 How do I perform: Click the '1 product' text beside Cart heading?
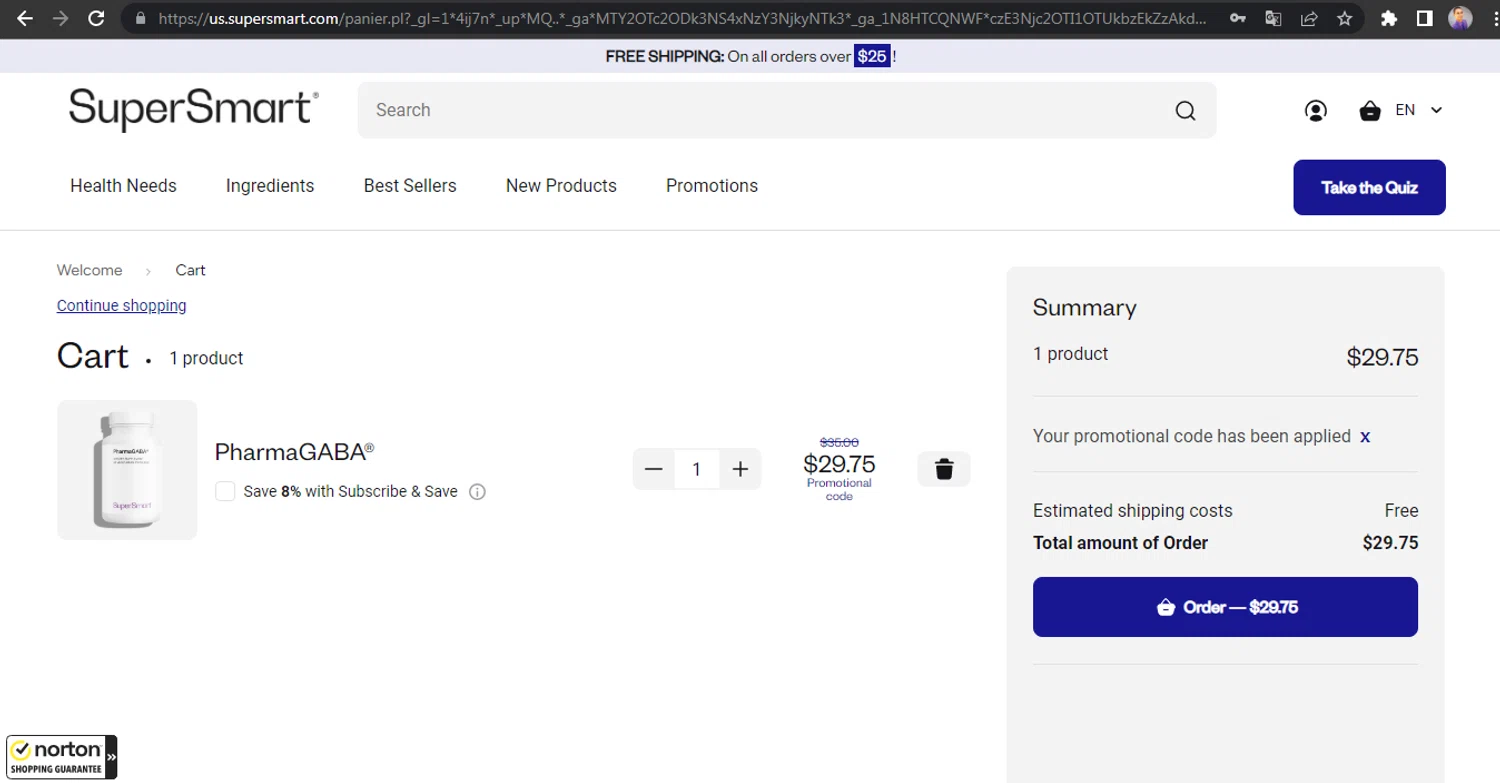pyautogui.click(x=206, y=358)
